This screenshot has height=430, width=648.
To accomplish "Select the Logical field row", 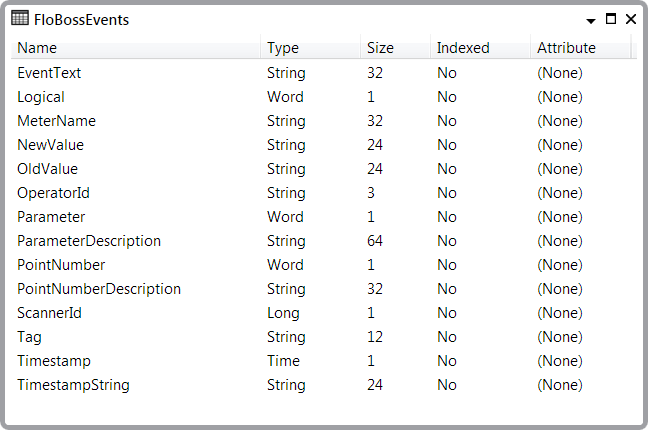I will [x=324, y=97].
